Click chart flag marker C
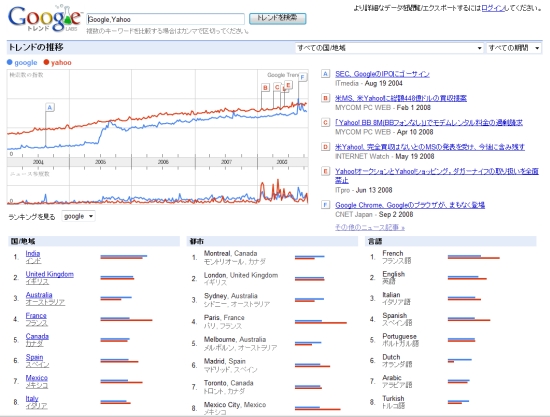 pos(277,87)
